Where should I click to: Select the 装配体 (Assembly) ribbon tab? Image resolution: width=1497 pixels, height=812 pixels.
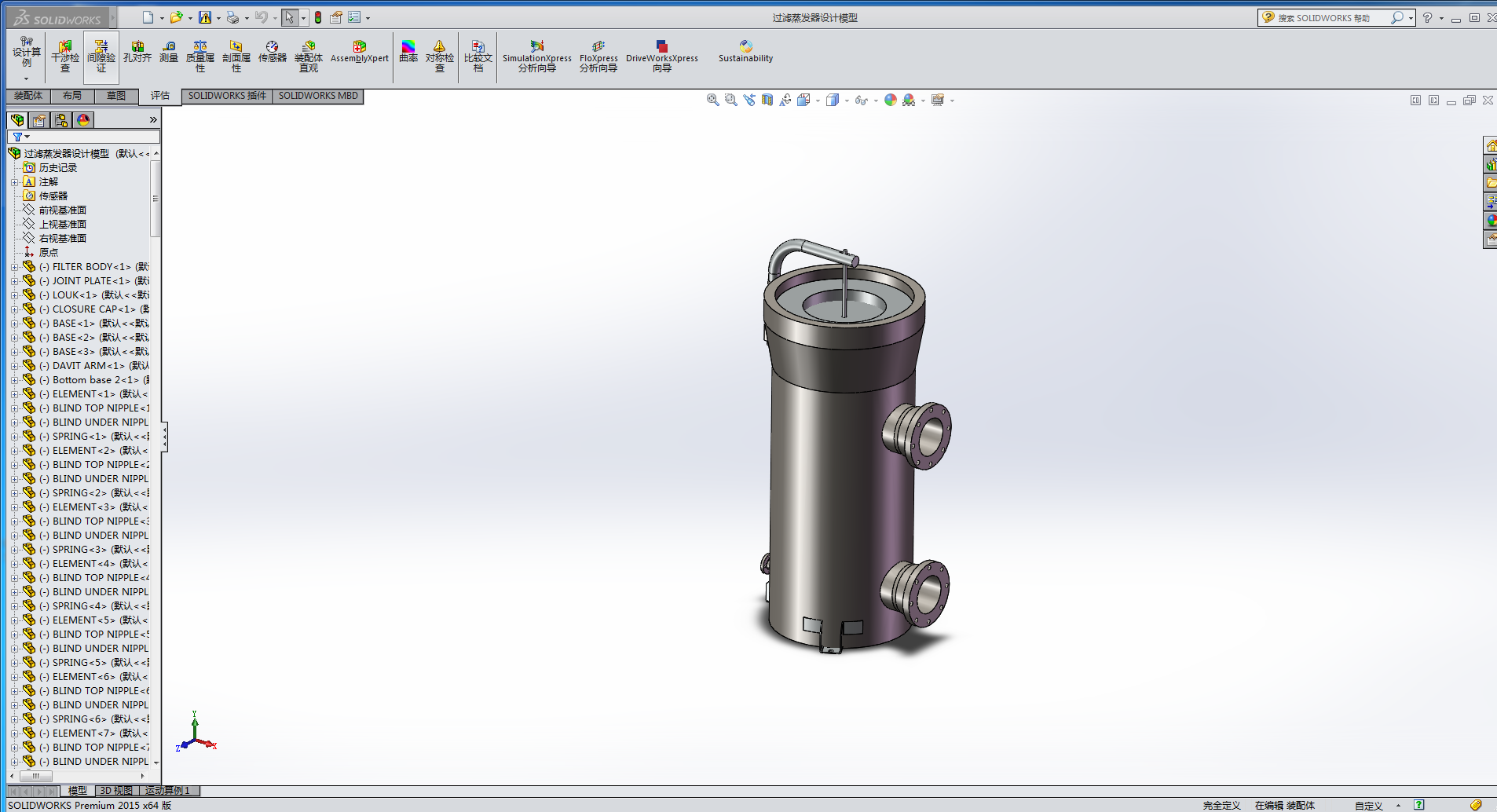click(28, 96)
